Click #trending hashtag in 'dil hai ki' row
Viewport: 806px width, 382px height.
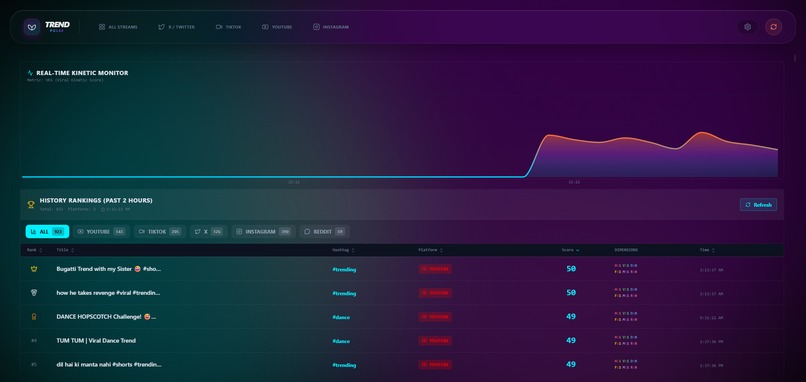(x=344, y=365)
